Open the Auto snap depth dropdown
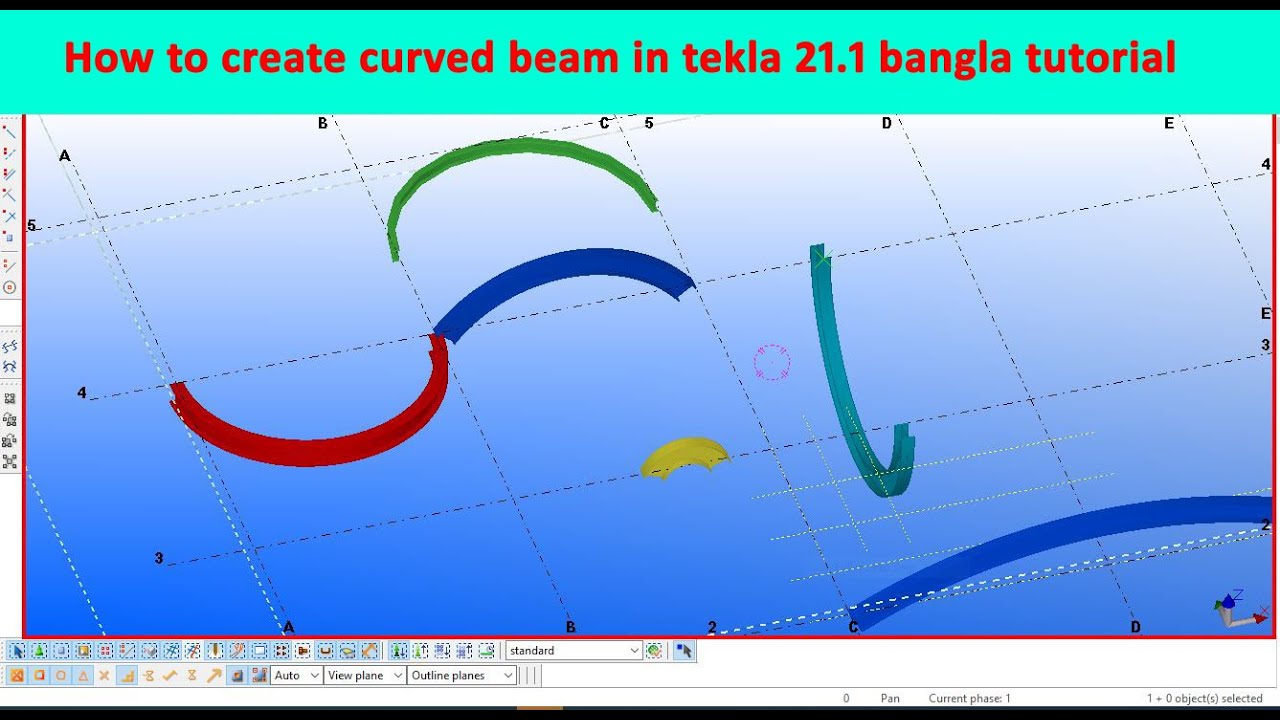The height and width of the screenshot is (720, 1280). pyautogui.click(x=296, y=675)
